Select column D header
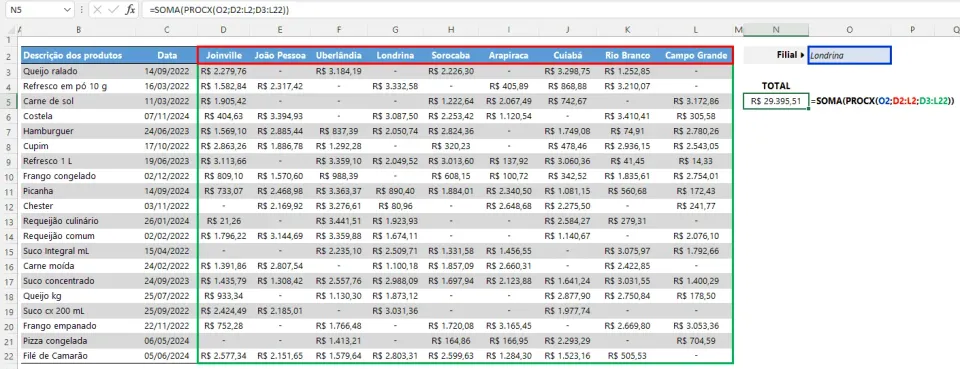The image size is (960, 369). click(x=223, y=29)
